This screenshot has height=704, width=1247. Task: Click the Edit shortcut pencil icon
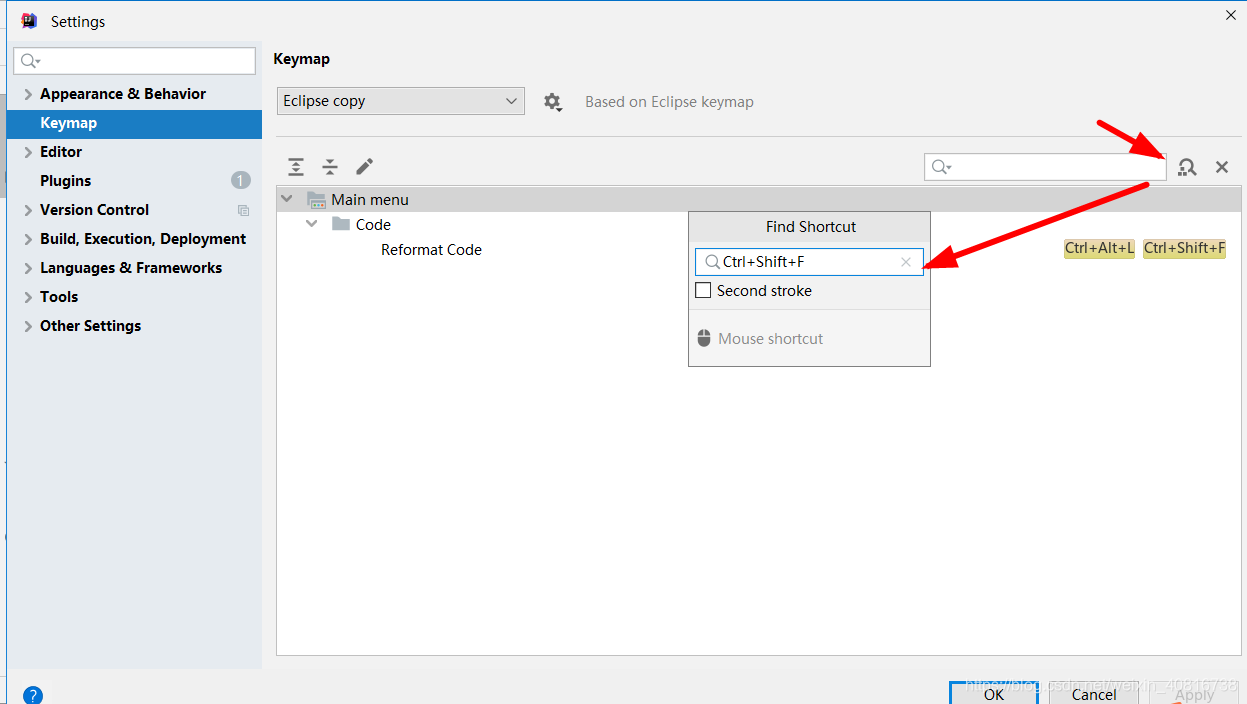coord(364,167)
